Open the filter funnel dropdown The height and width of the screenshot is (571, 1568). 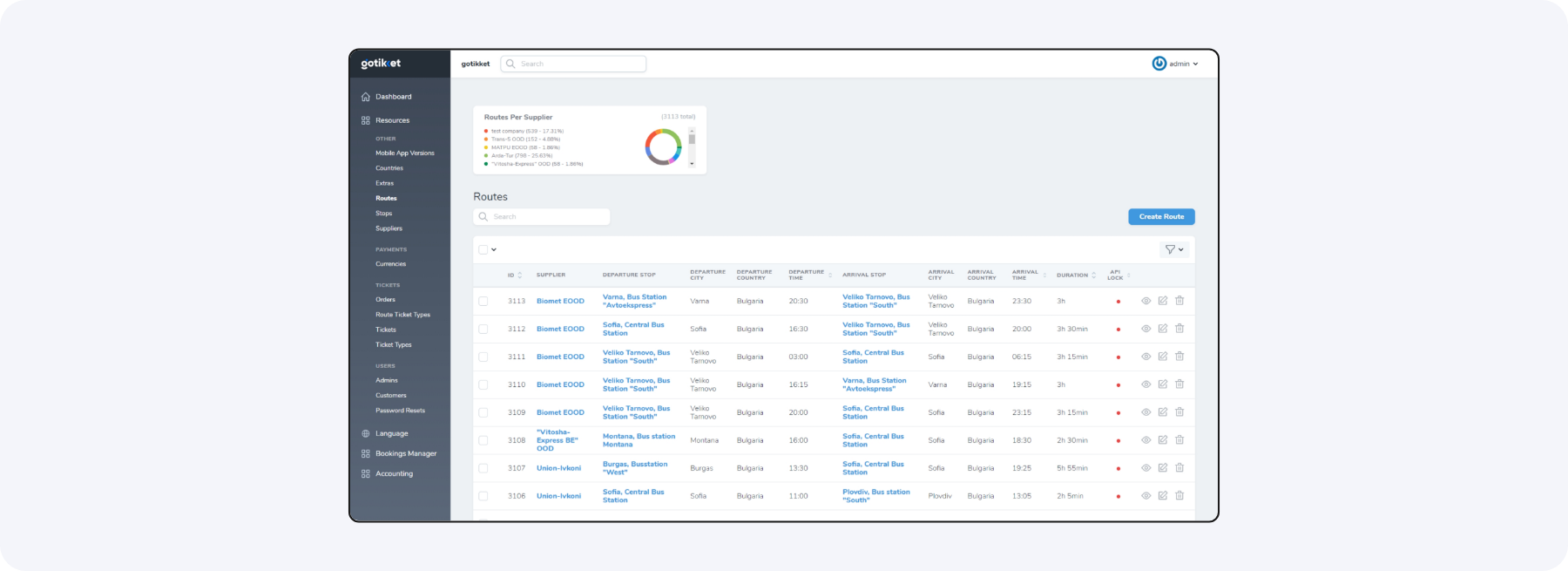pos(1174,249)
